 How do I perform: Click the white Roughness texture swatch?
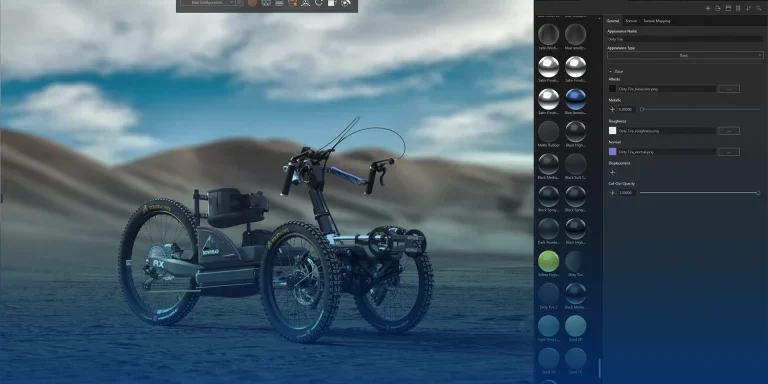[612, 131]
